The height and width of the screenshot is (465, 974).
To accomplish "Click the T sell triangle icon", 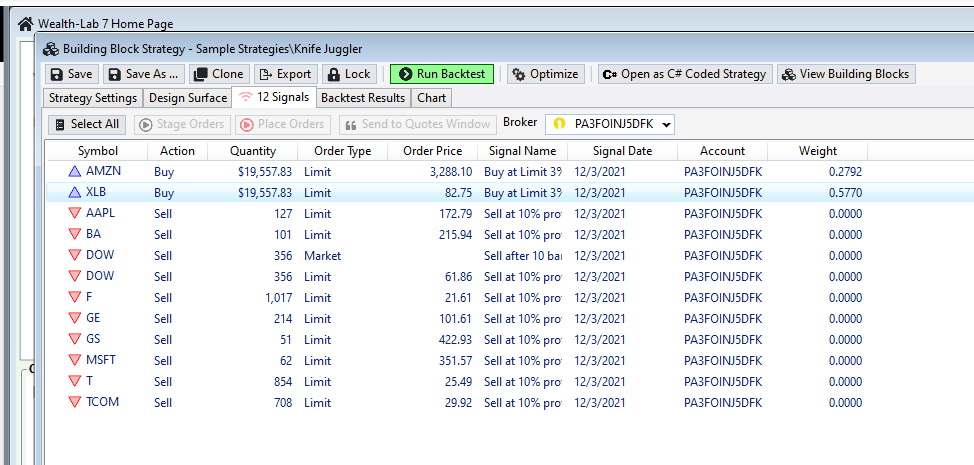I will (75, 381).
